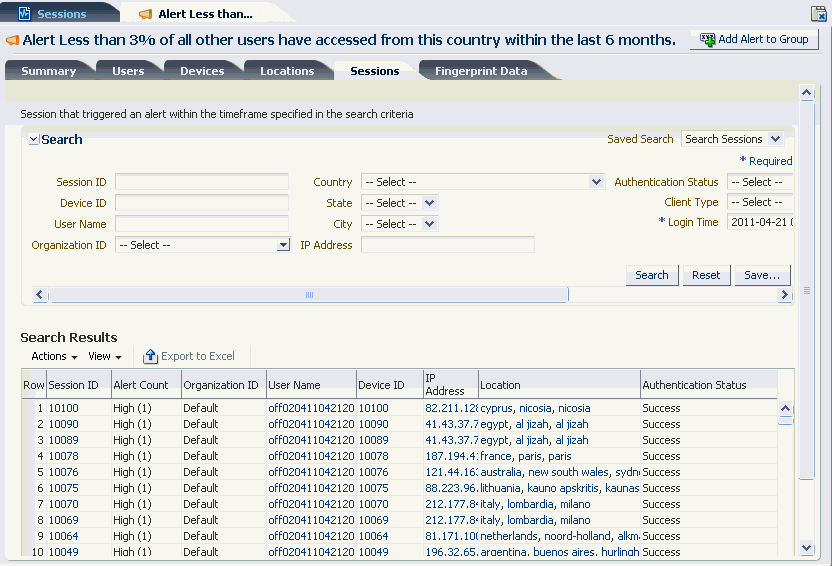Click the Login Time field
Image resolution: width=832 pixels, height=566 pixels.
[x=760, y=222]
